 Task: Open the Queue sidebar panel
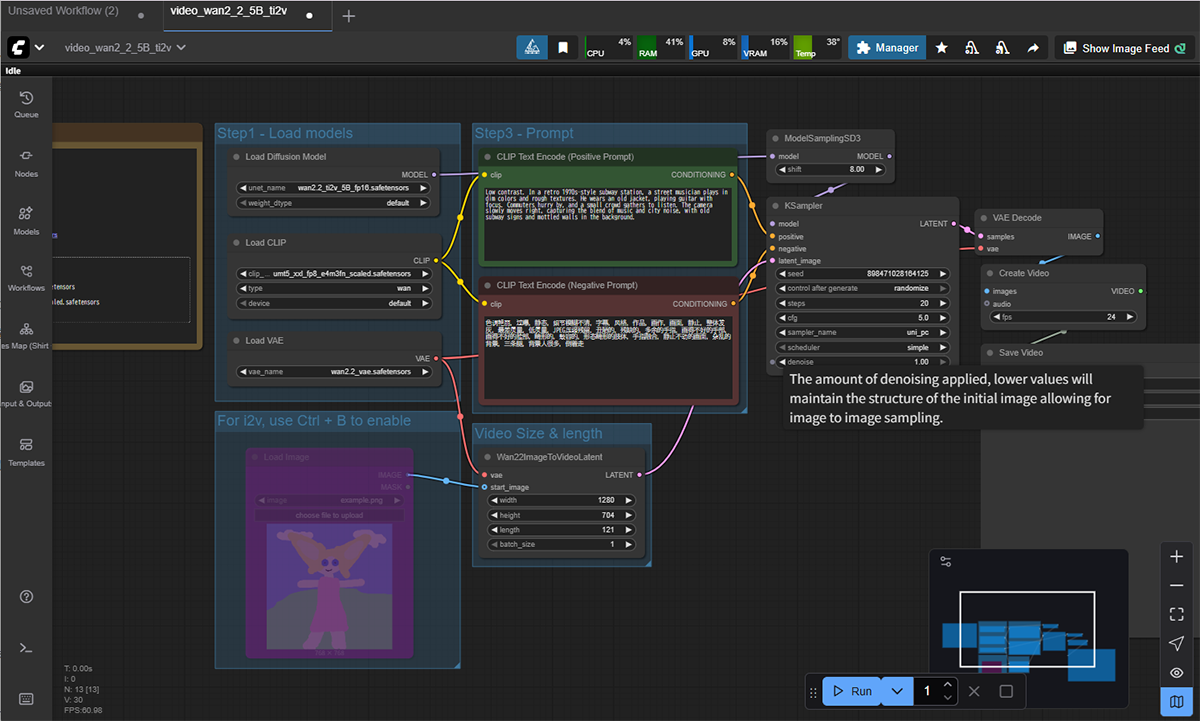(26, 104)
